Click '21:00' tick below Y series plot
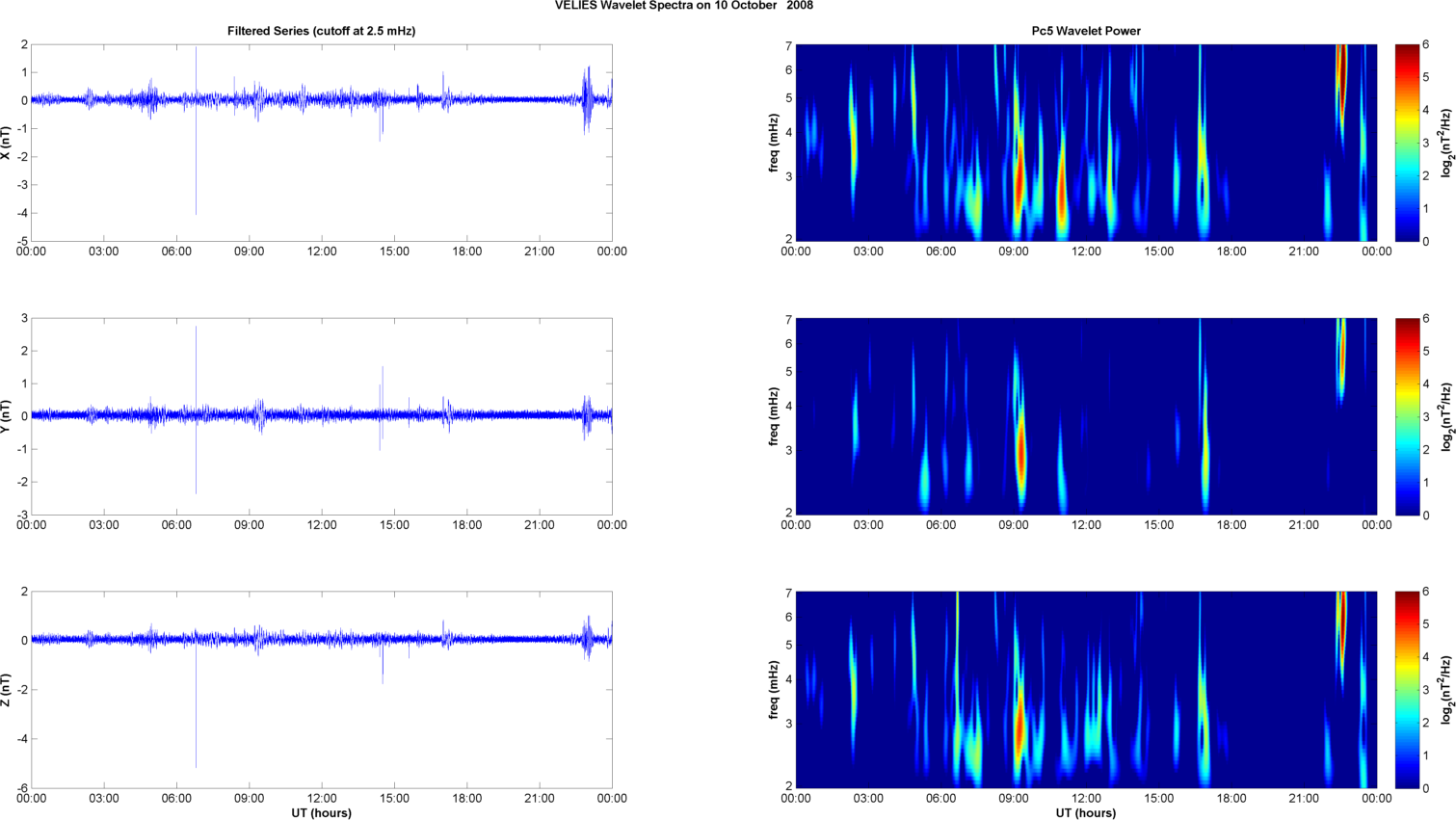1456x820 pixels. click(x=540, y=525)
